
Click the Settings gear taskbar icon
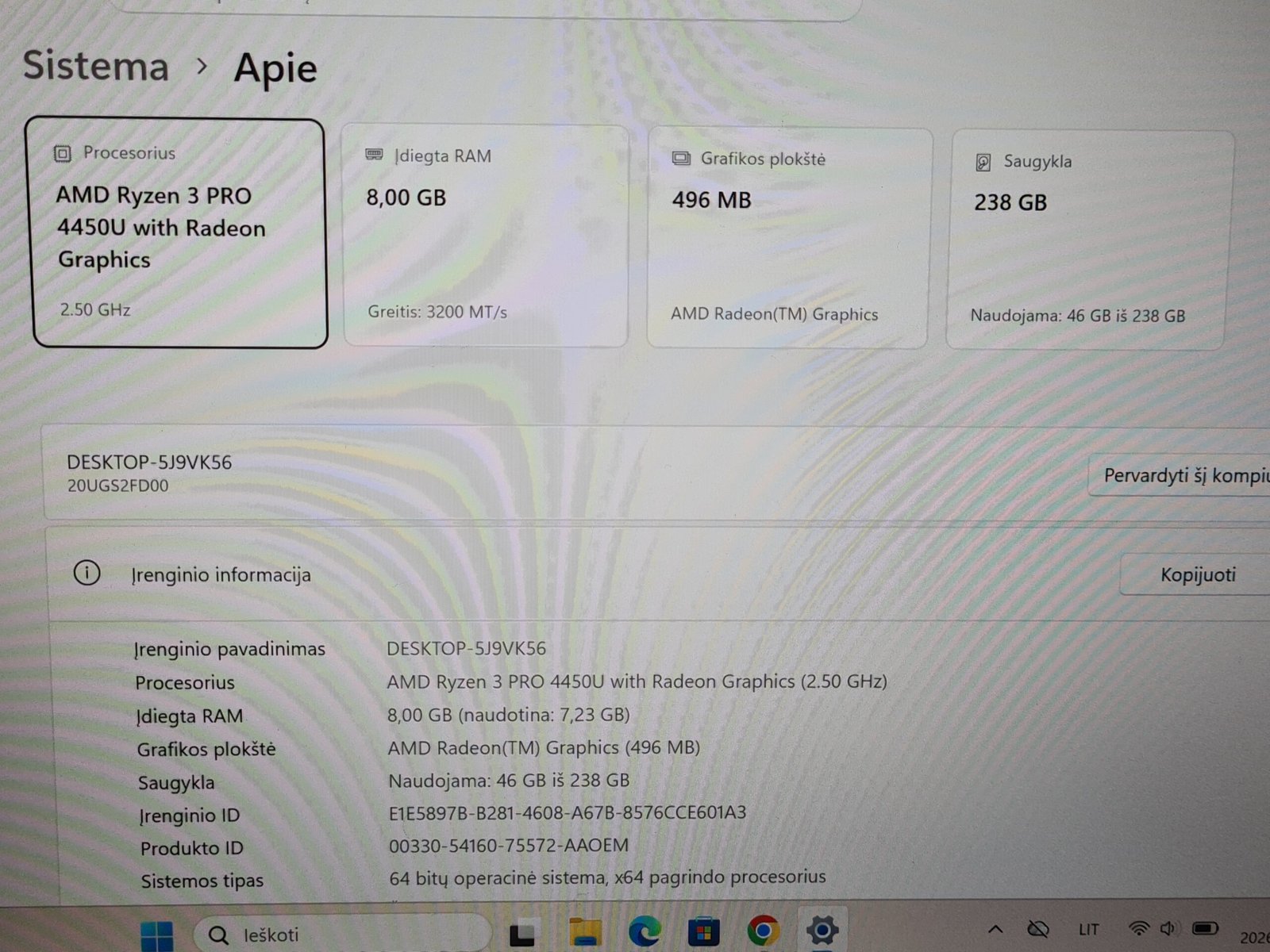point(822,929)
